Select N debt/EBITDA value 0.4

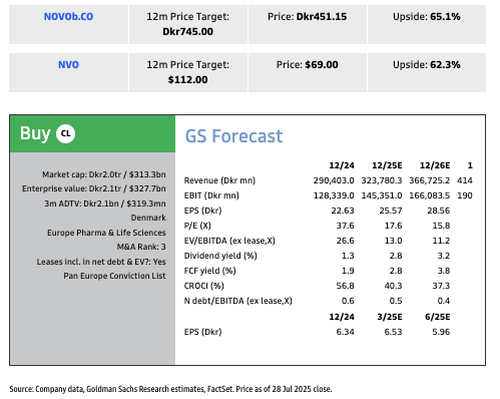(x=444, y=301)
